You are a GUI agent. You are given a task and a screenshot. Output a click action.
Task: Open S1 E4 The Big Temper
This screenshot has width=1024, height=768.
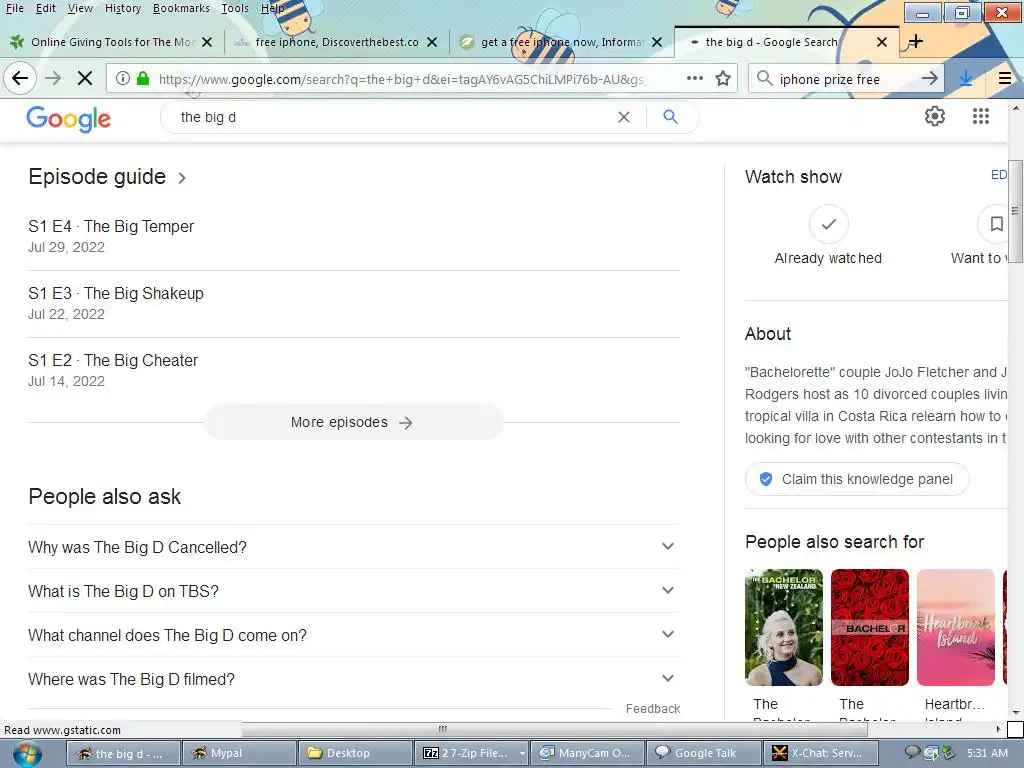(x=111, y=227)
